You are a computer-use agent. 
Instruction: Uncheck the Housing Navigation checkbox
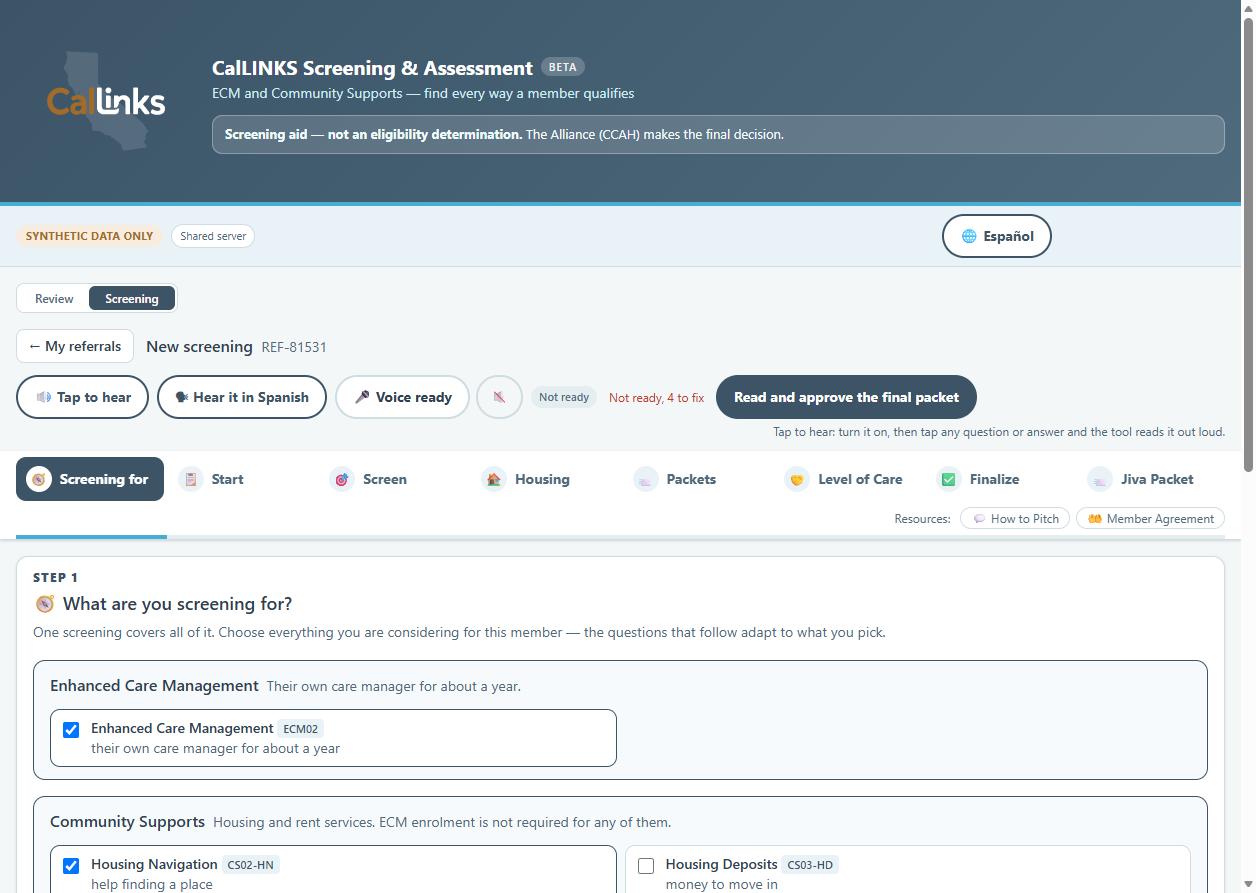click(71, 866)
